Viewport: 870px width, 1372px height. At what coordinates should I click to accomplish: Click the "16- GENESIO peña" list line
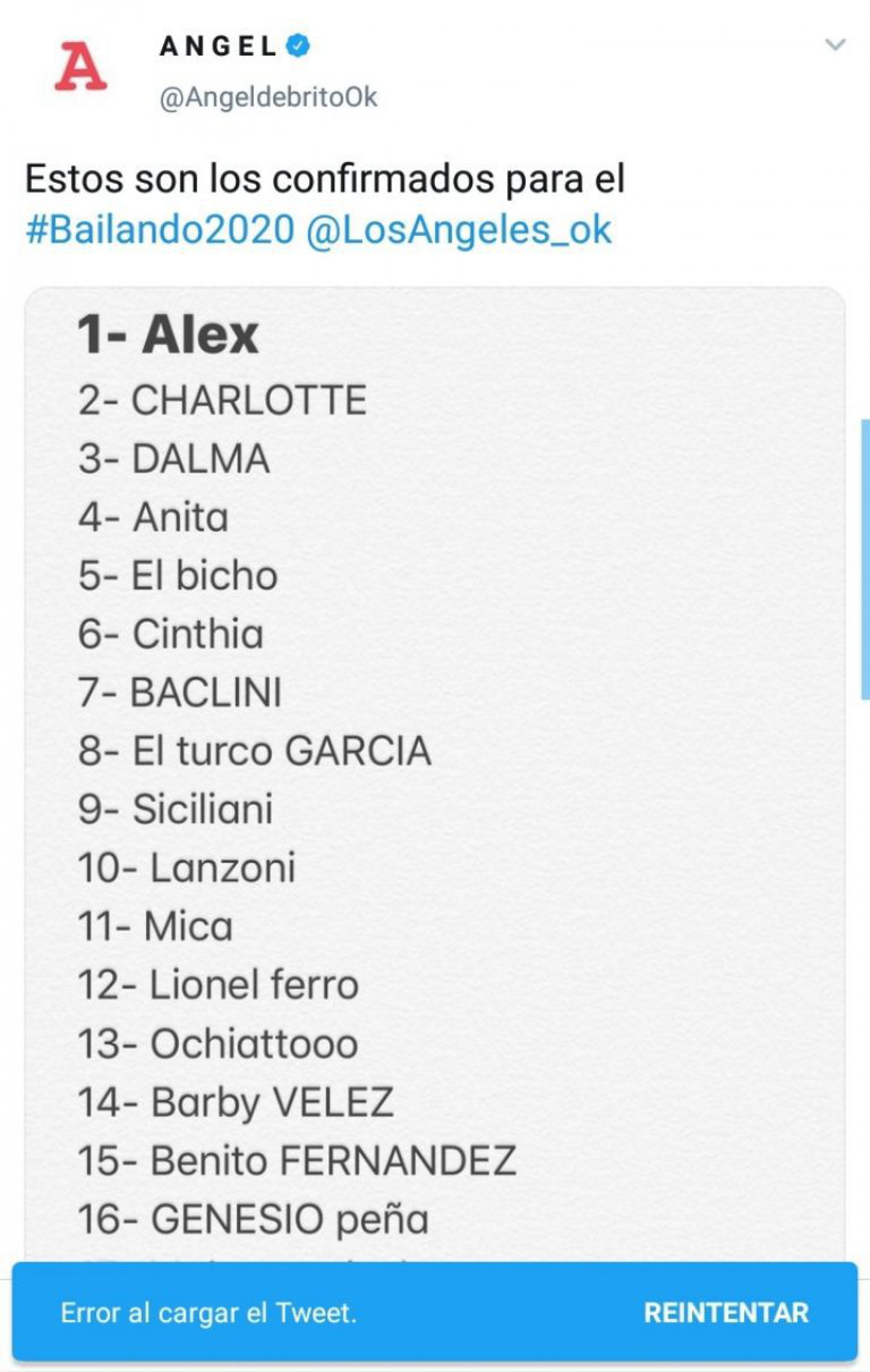pos(253,1219)
